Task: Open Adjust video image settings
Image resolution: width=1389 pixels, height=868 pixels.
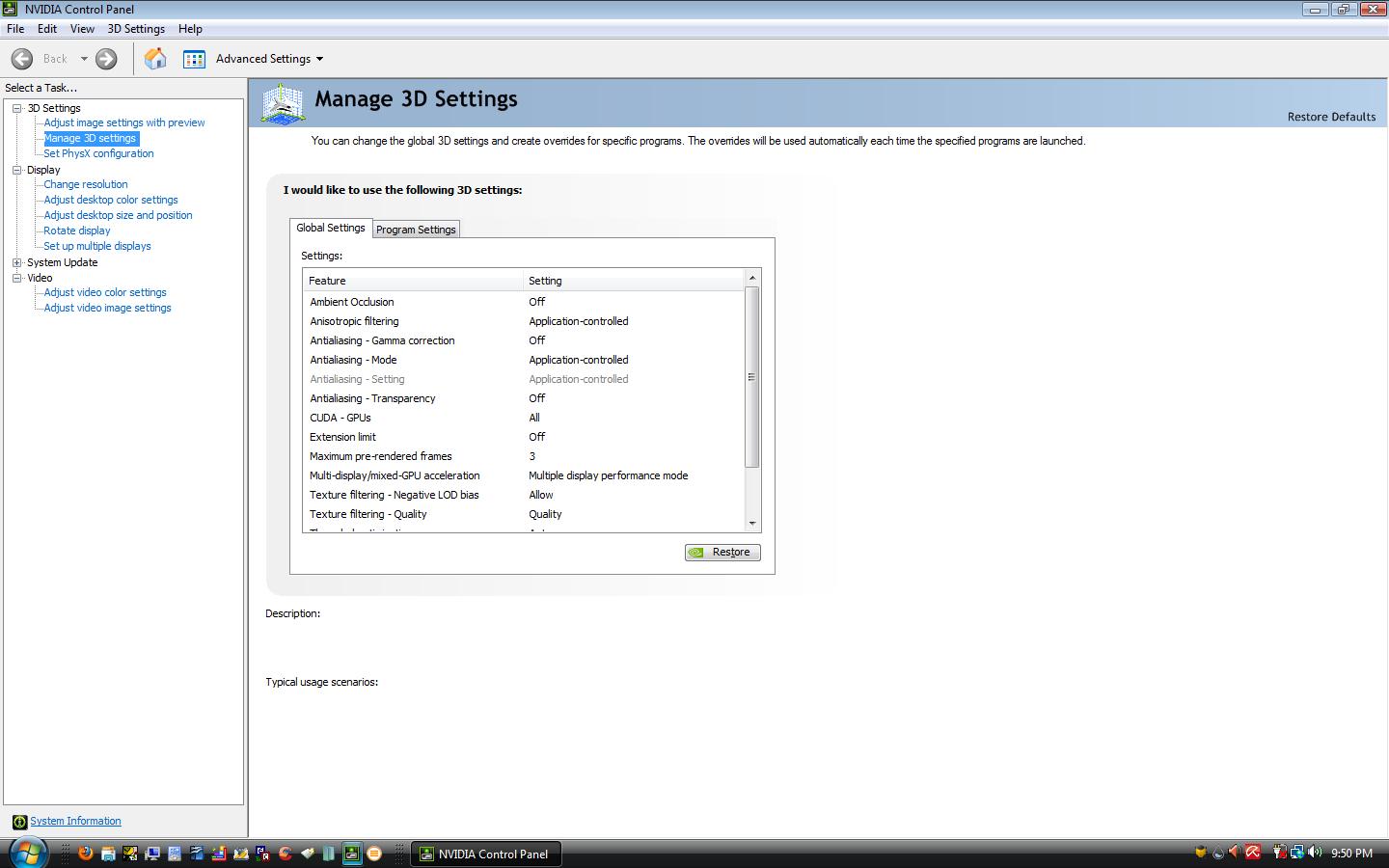Action: pyautogui.click(x=107, y=308)
